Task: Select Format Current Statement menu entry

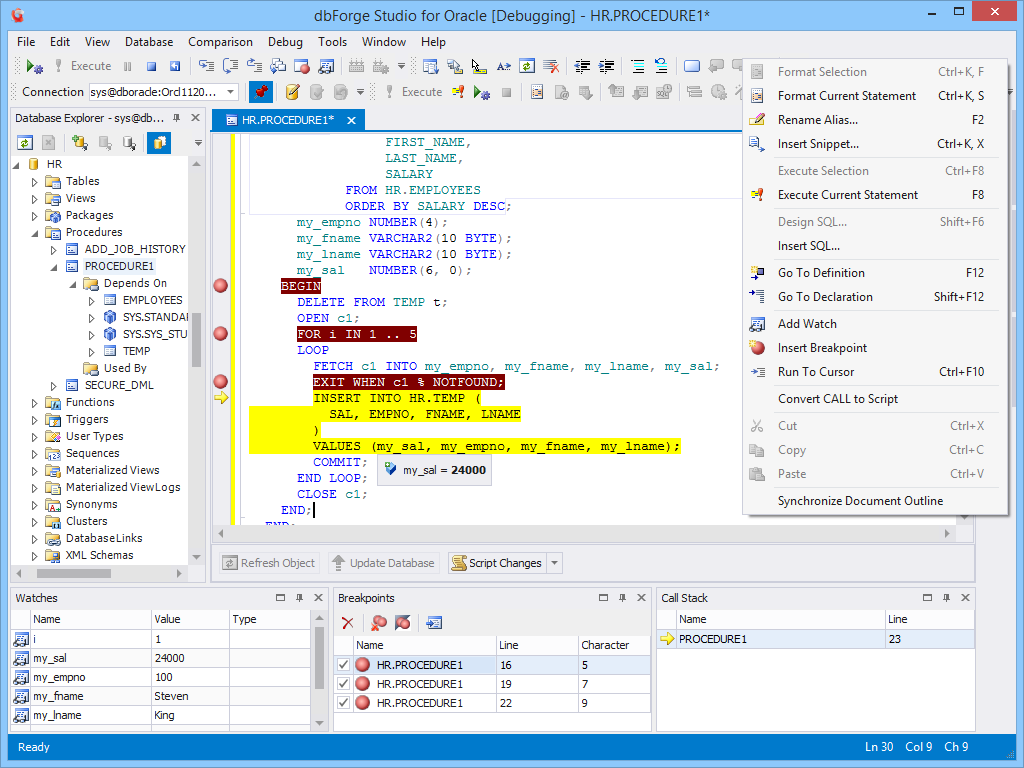Action: coord(875,96)
